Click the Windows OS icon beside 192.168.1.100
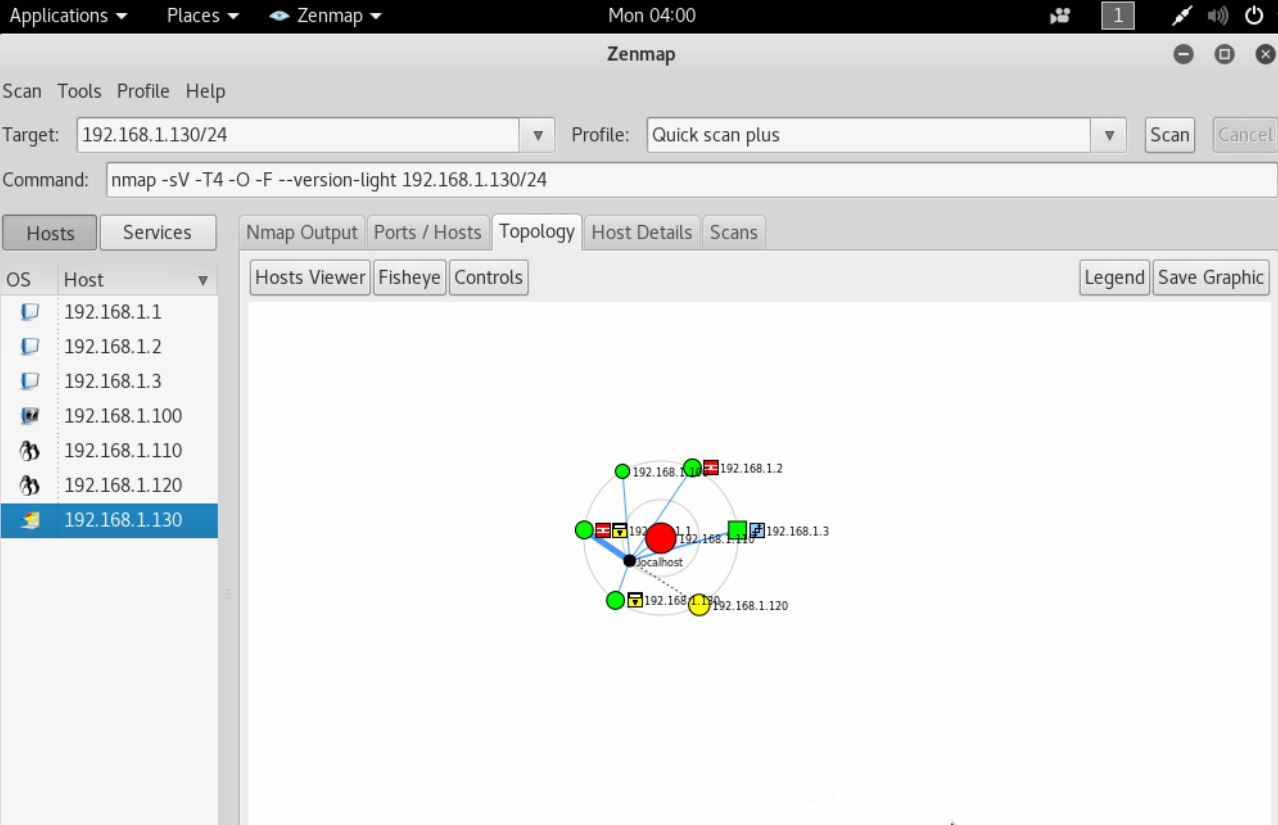This screenshot has width=1278, height=825. [29, 415]
